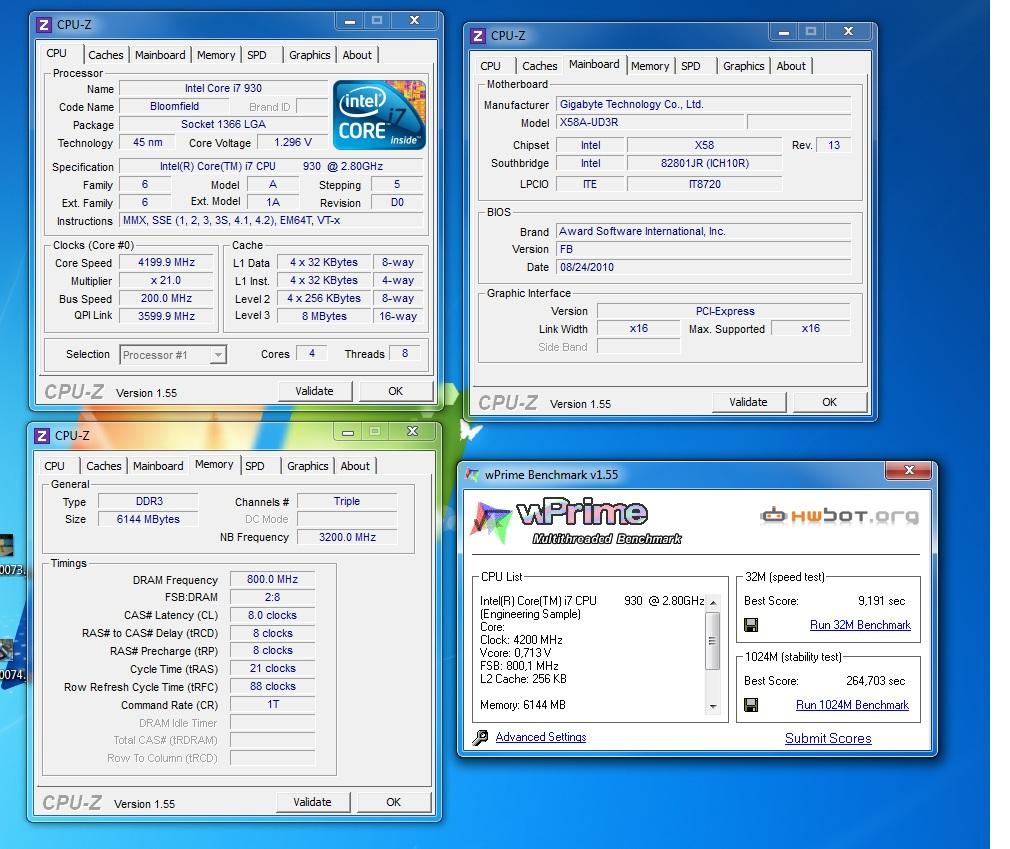Click the HWBOT.org logo in wPrime
Viewport: 1010px width, 849px height.
click(x=839, y=515)
